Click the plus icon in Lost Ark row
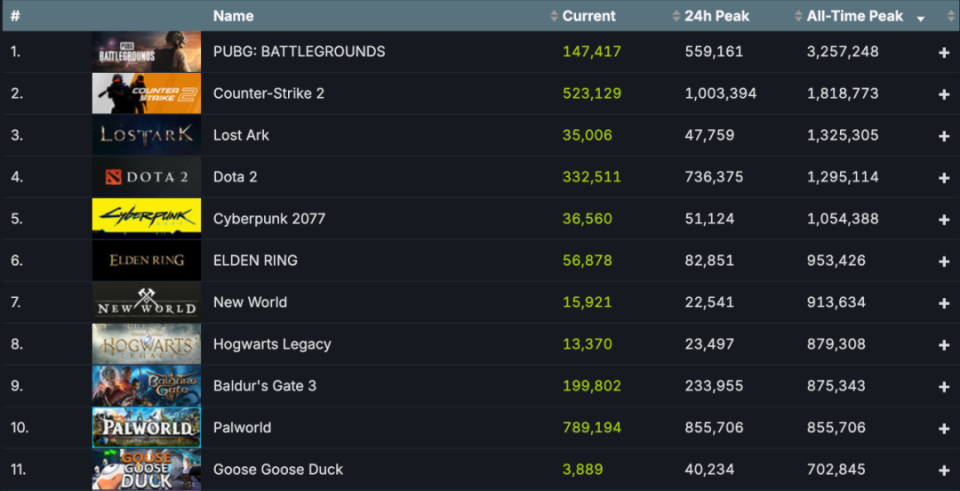 (x=943, y=136)
